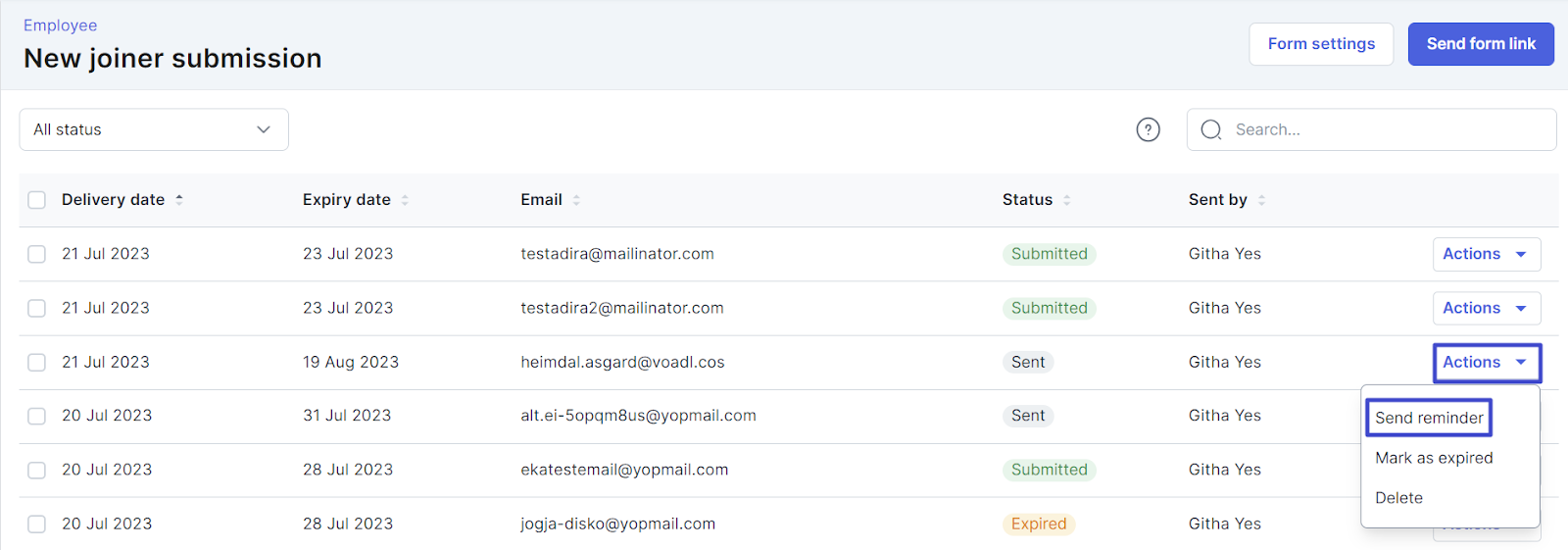This screenshot has height=550, width=1568.
Task: Collapse Actions dropdown for heimdal.asgard@voadl.cos
Action: coord(1487,362)
